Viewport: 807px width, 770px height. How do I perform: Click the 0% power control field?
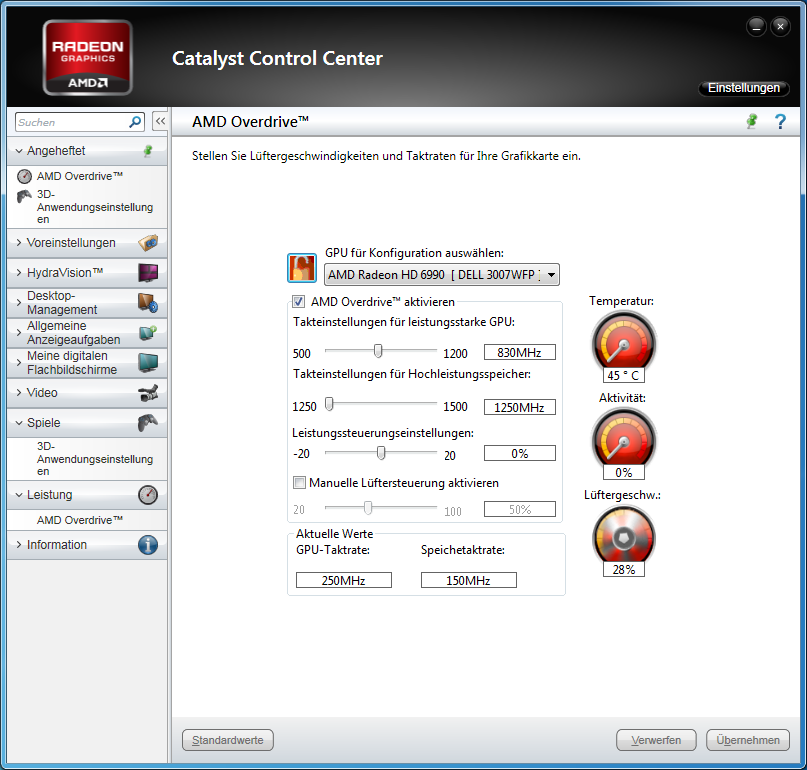520,453
